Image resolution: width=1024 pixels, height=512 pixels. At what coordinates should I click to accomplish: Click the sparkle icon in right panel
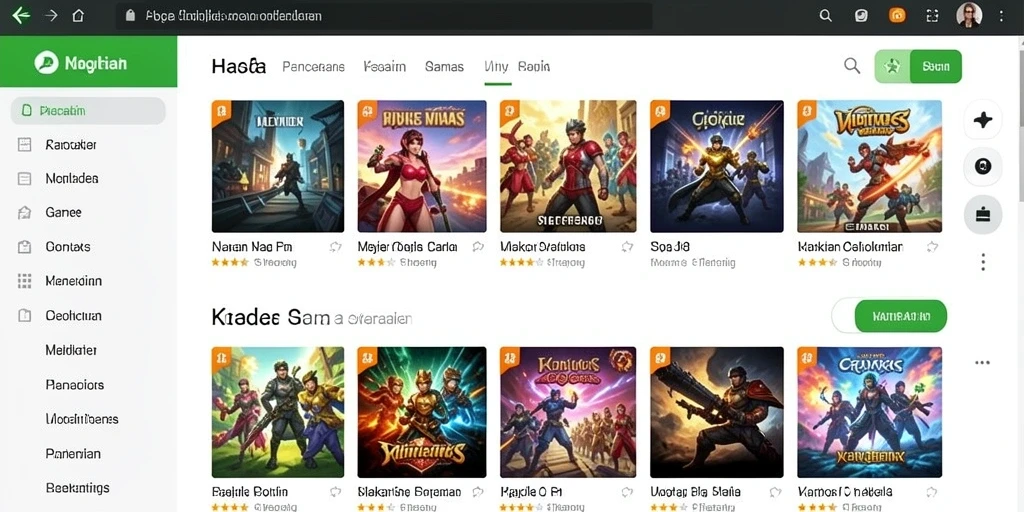coord(983,120)
